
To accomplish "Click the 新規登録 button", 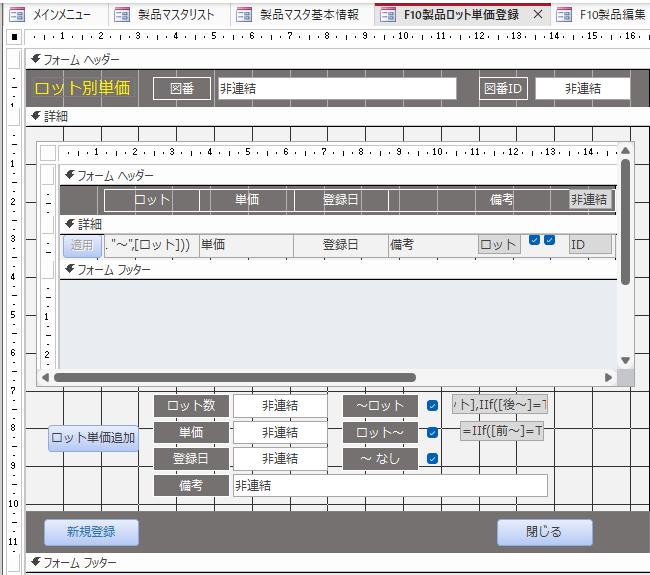I will click(x=91, y=532).
